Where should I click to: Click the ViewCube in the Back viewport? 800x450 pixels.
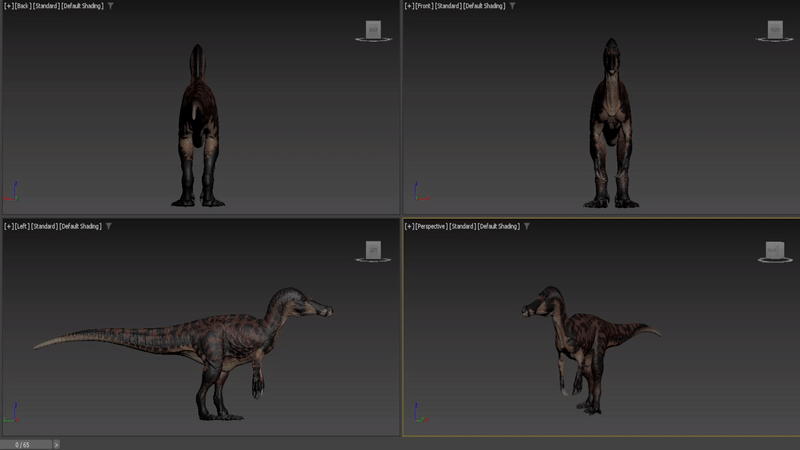tap(373, 30)
